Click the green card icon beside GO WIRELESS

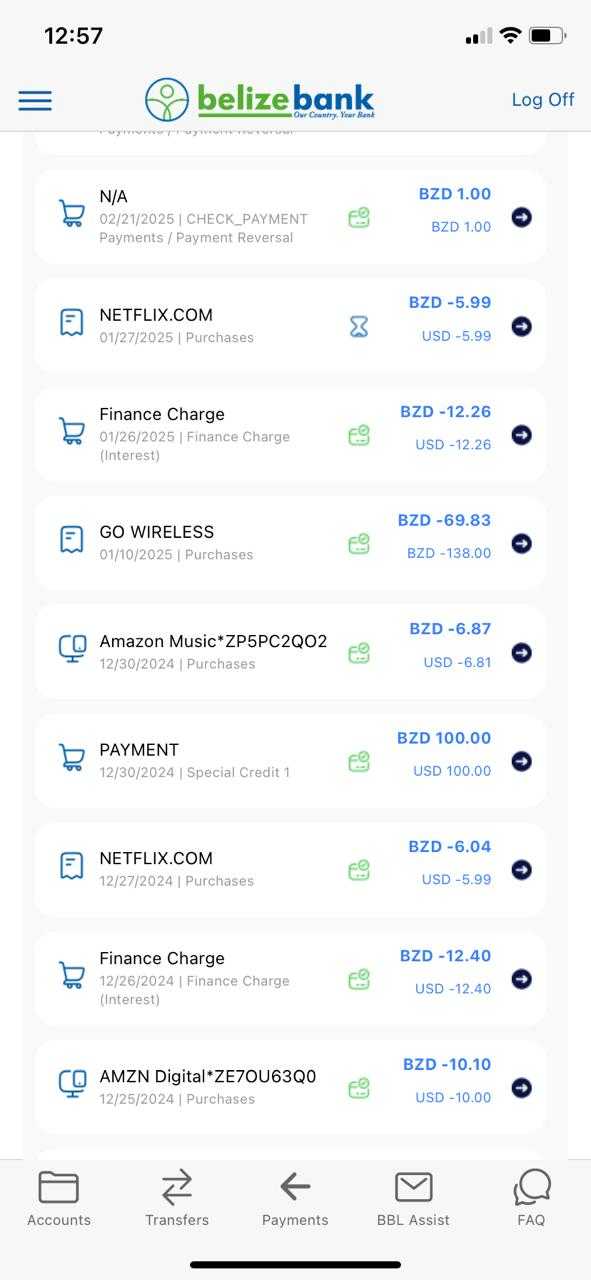pos(359,543)
